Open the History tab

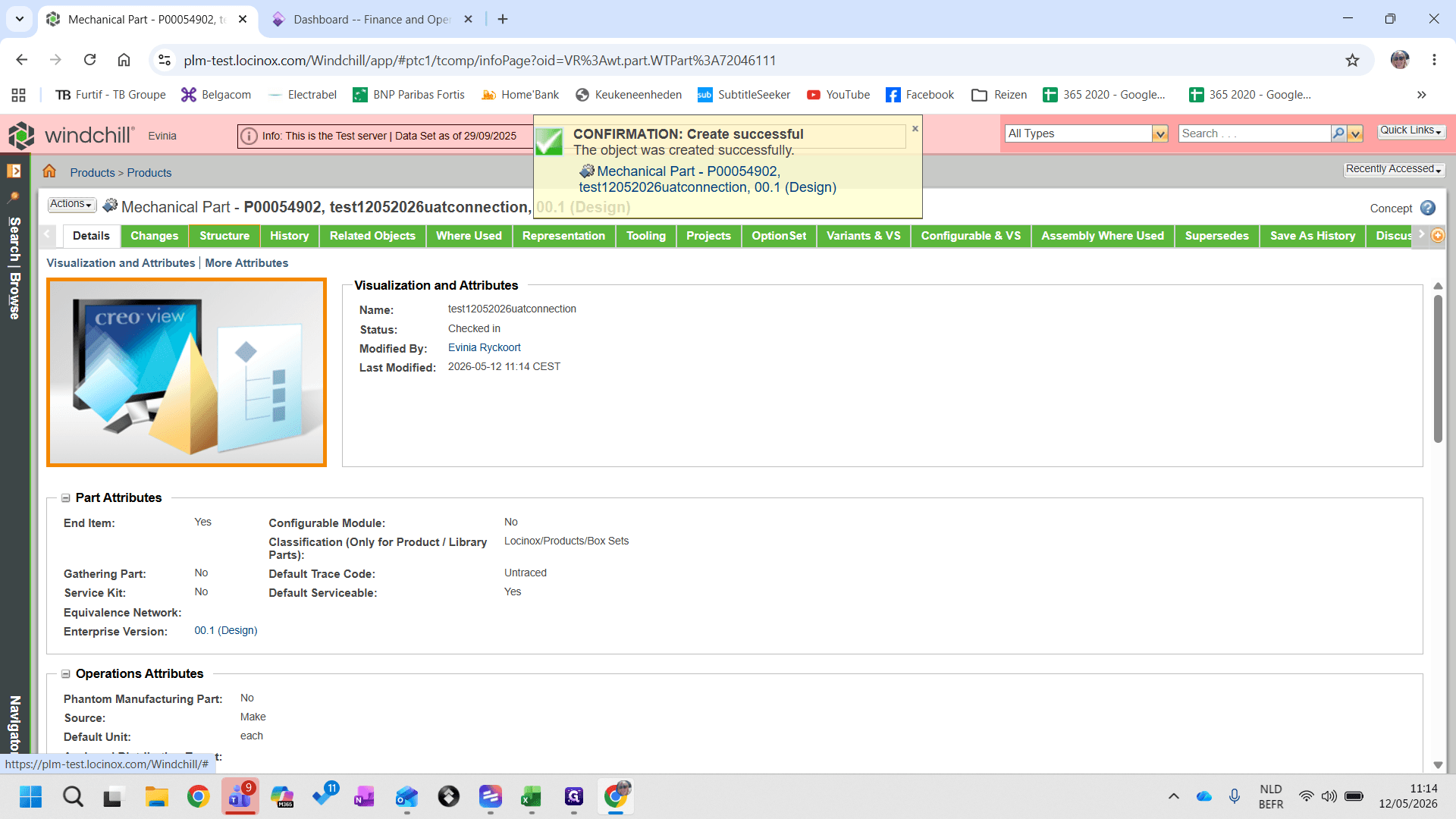click(290, 236)
